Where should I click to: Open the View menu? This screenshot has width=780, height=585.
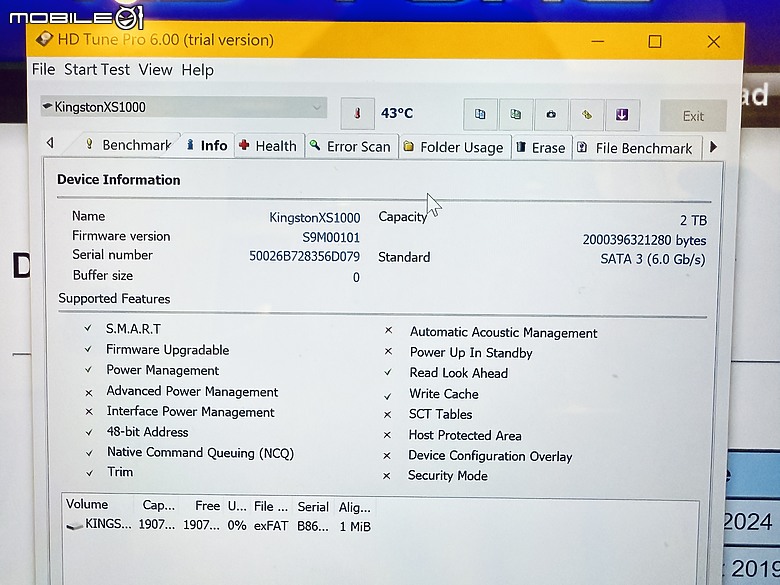pos(155,70)
